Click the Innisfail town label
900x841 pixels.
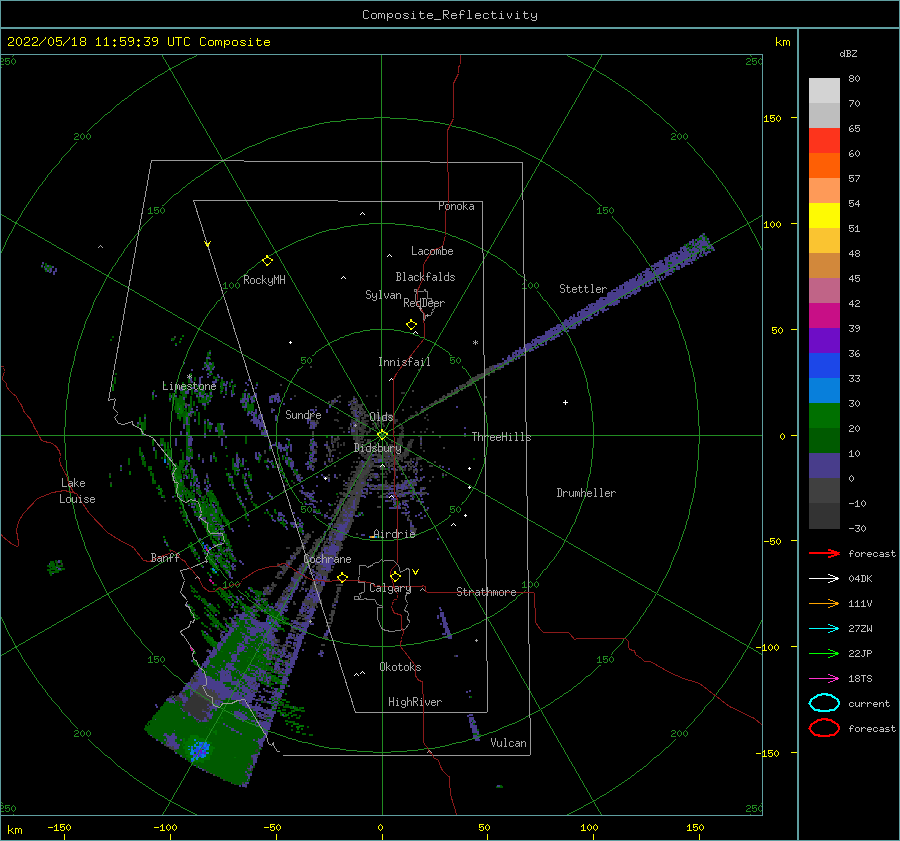404,362
